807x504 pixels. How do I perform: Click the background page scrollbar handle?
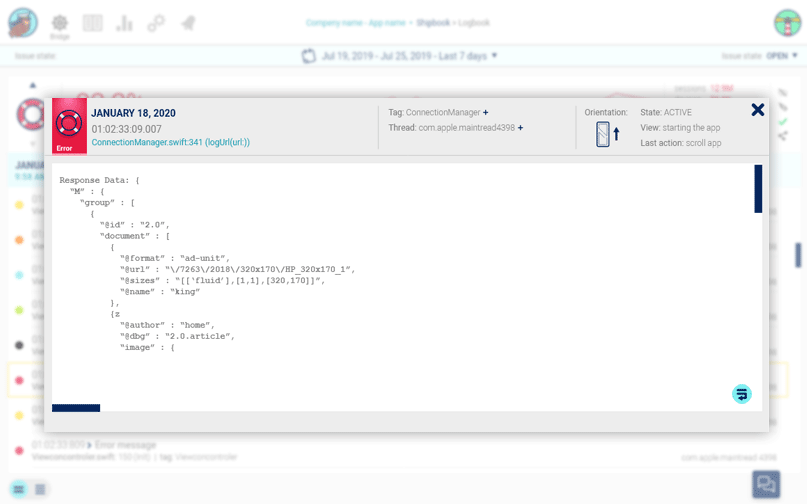[798, 255]
